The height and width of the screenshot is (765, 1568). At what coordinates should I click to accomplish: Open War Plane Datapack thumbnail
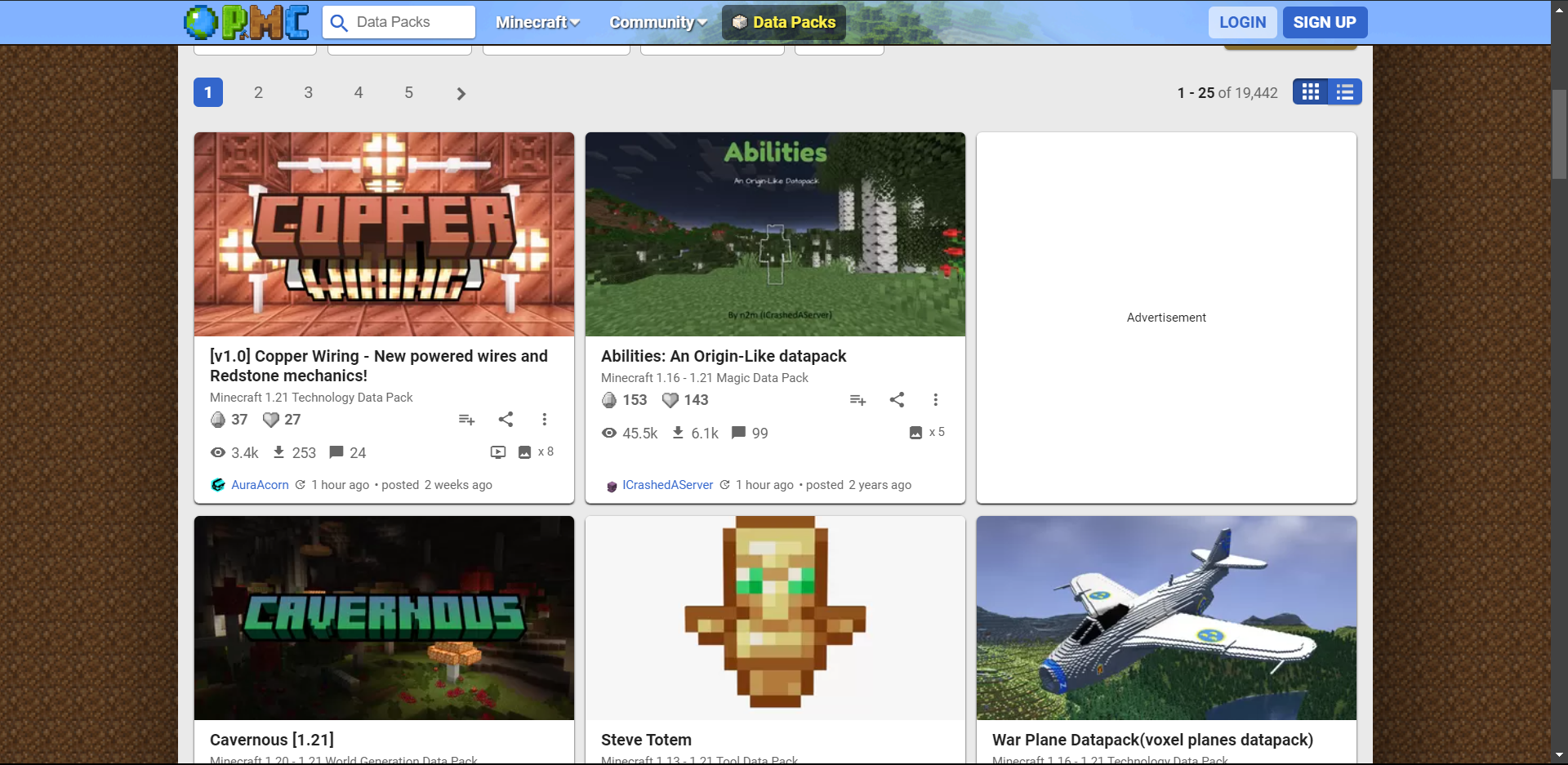coord(1166,618)
